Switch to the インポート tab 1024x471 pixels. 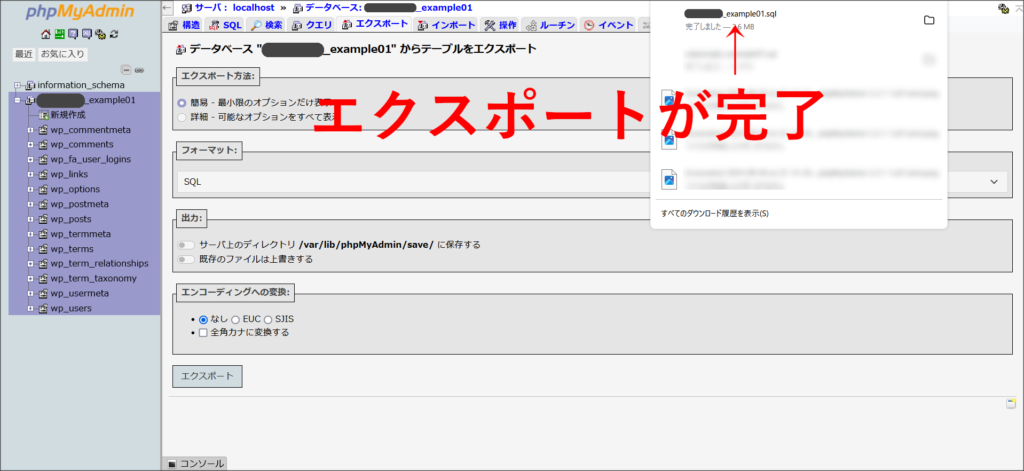447,25
